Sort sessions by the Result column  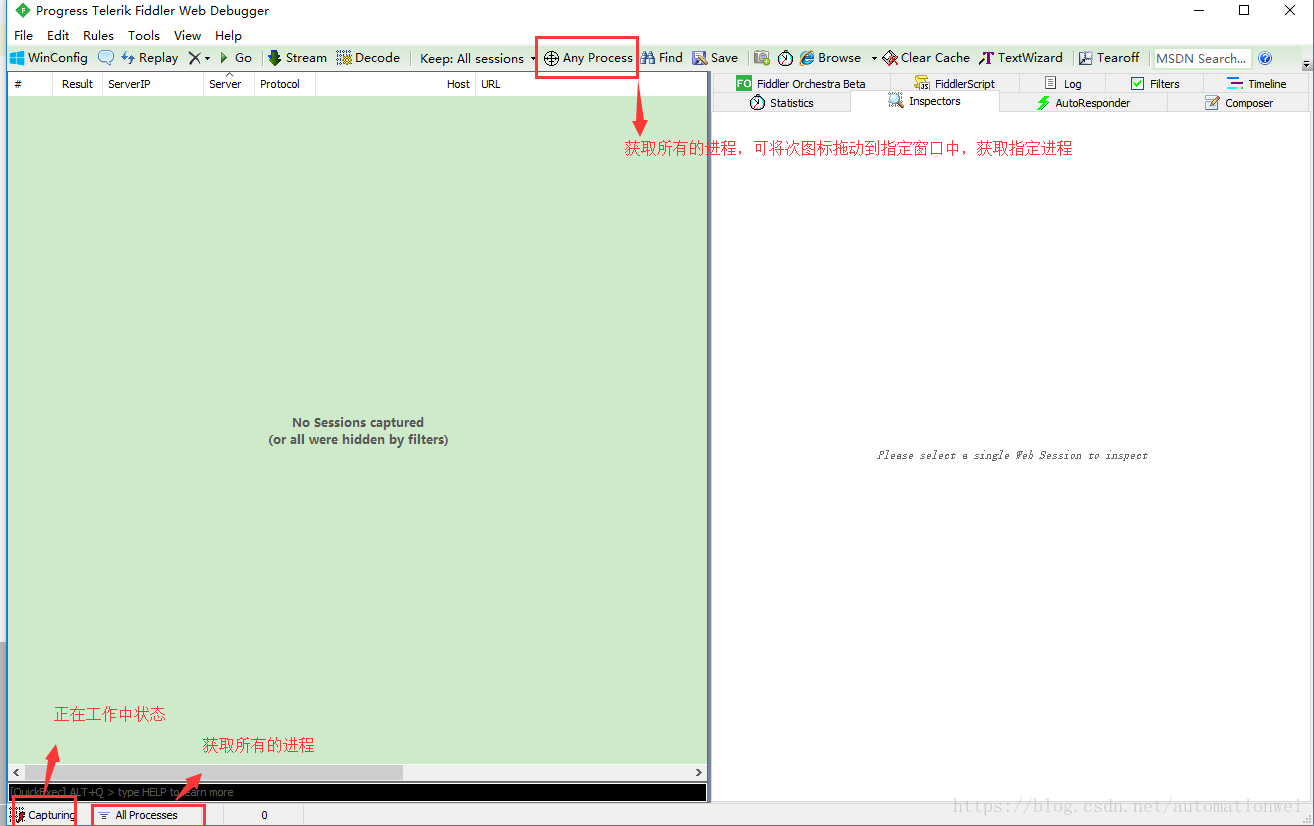(x=78, y=84)
